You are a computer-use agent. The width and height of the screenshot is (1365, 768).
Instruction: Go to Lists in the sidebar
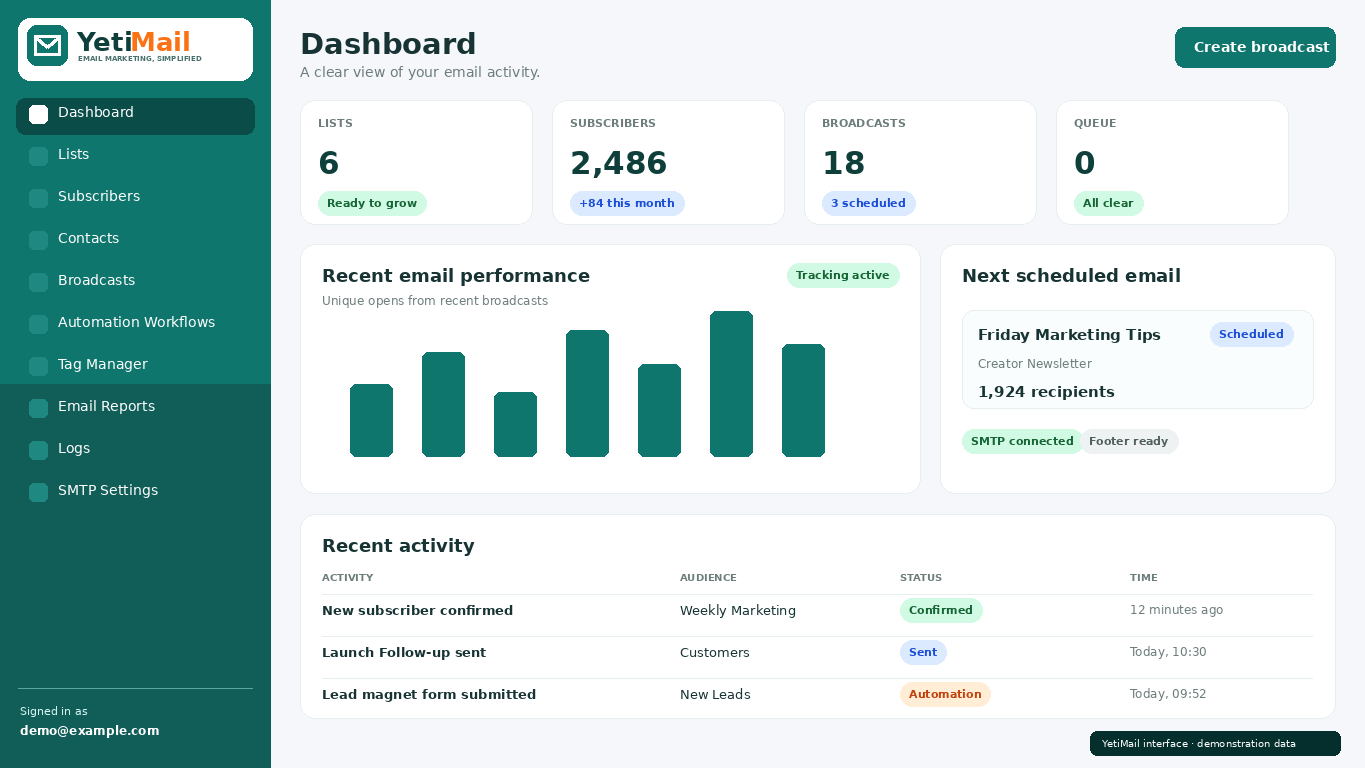(x=135, y=156)
